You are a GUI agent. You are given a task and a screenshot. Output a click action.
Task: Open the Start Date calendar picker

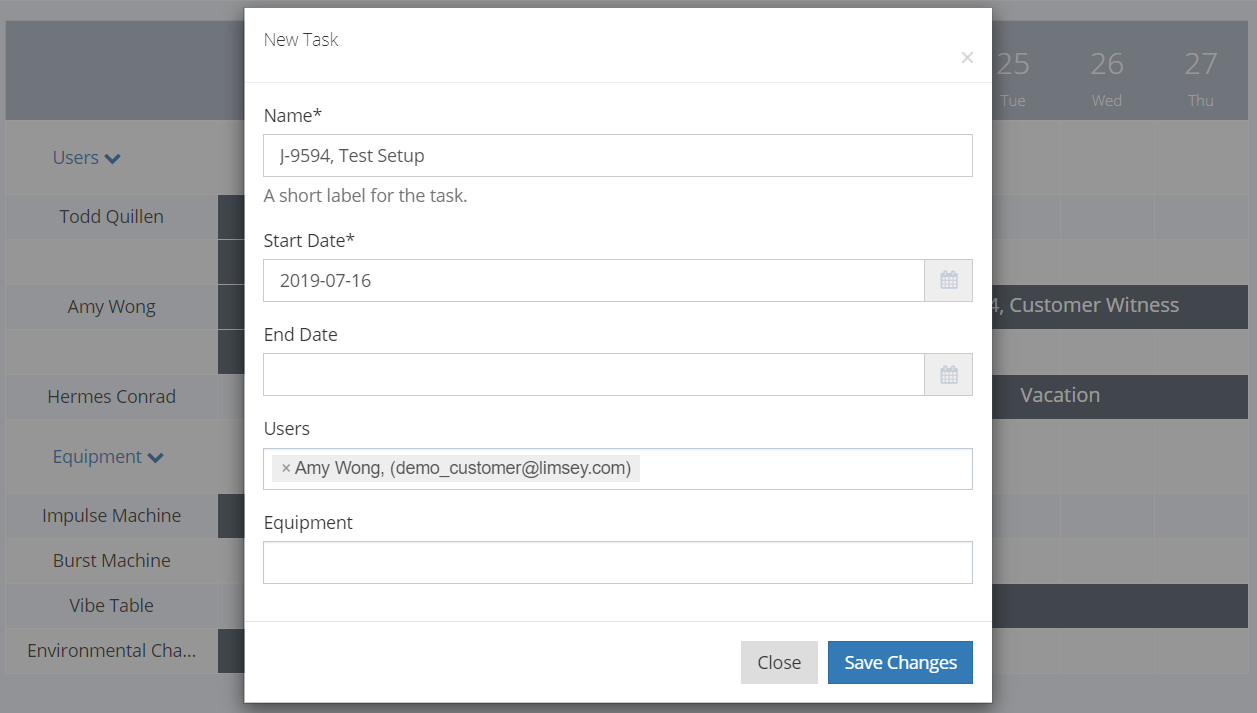(x=948, y=281)
